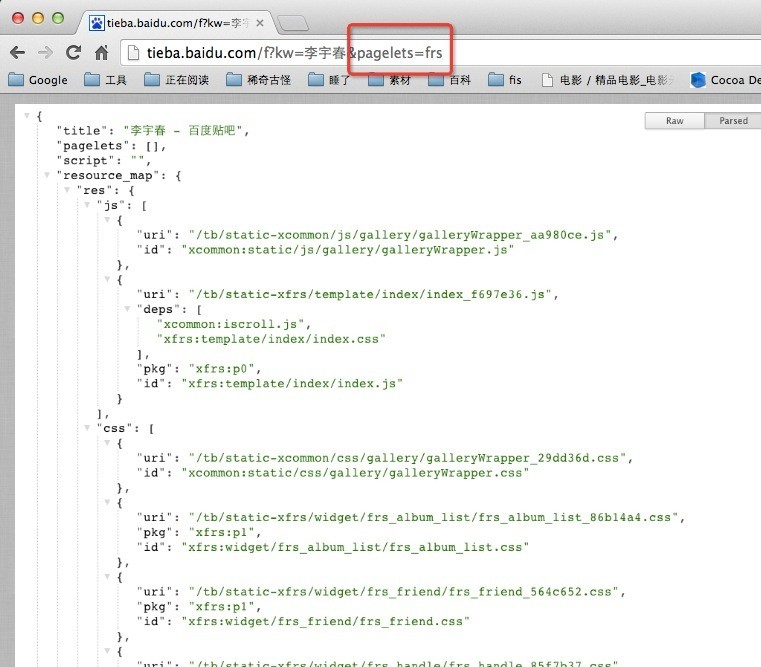Collapse the "deps" array node

pos(126,309)
